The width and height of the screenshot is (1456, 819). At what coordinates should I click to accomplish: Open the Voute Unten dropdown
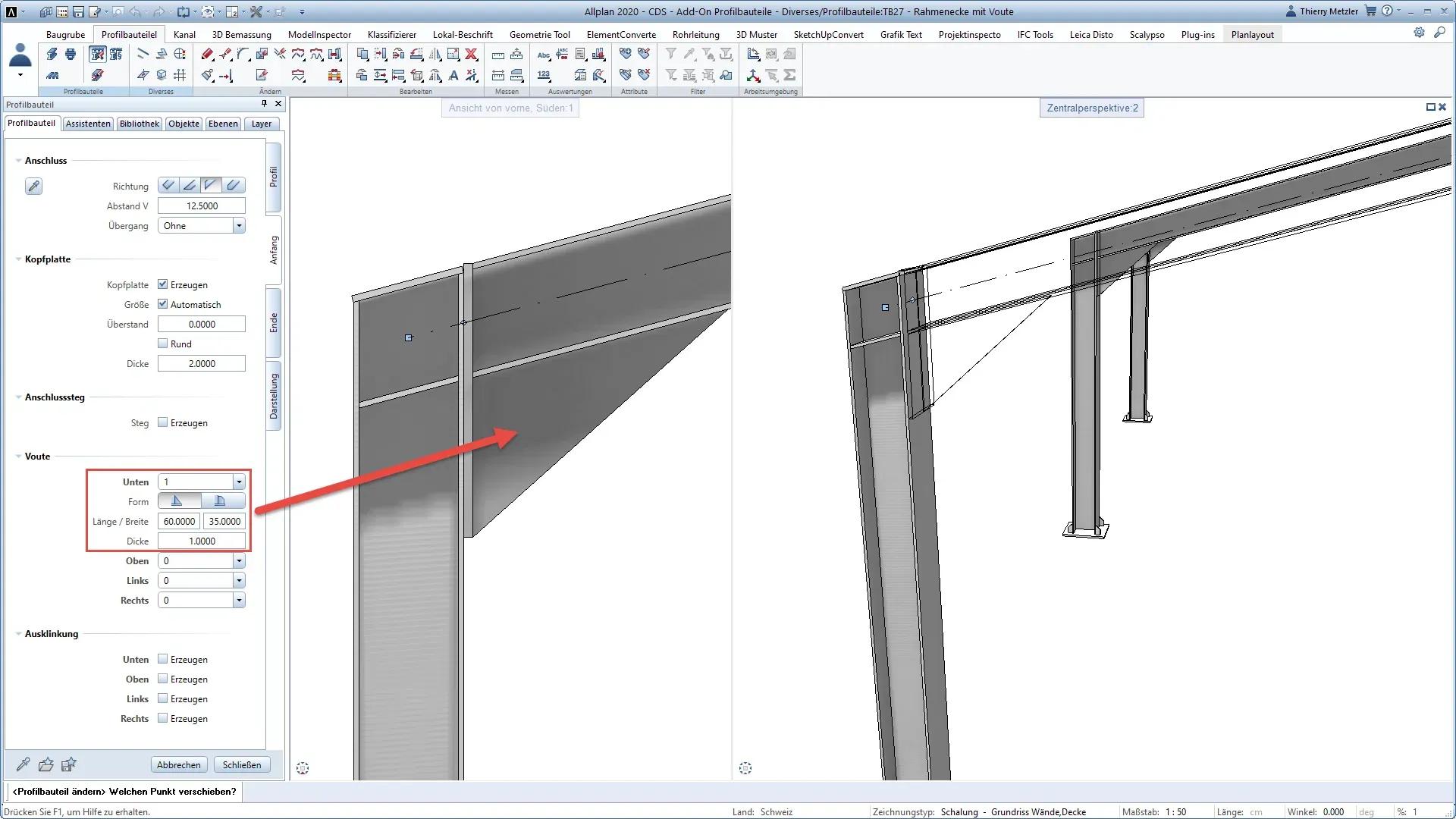pos(239,482)
